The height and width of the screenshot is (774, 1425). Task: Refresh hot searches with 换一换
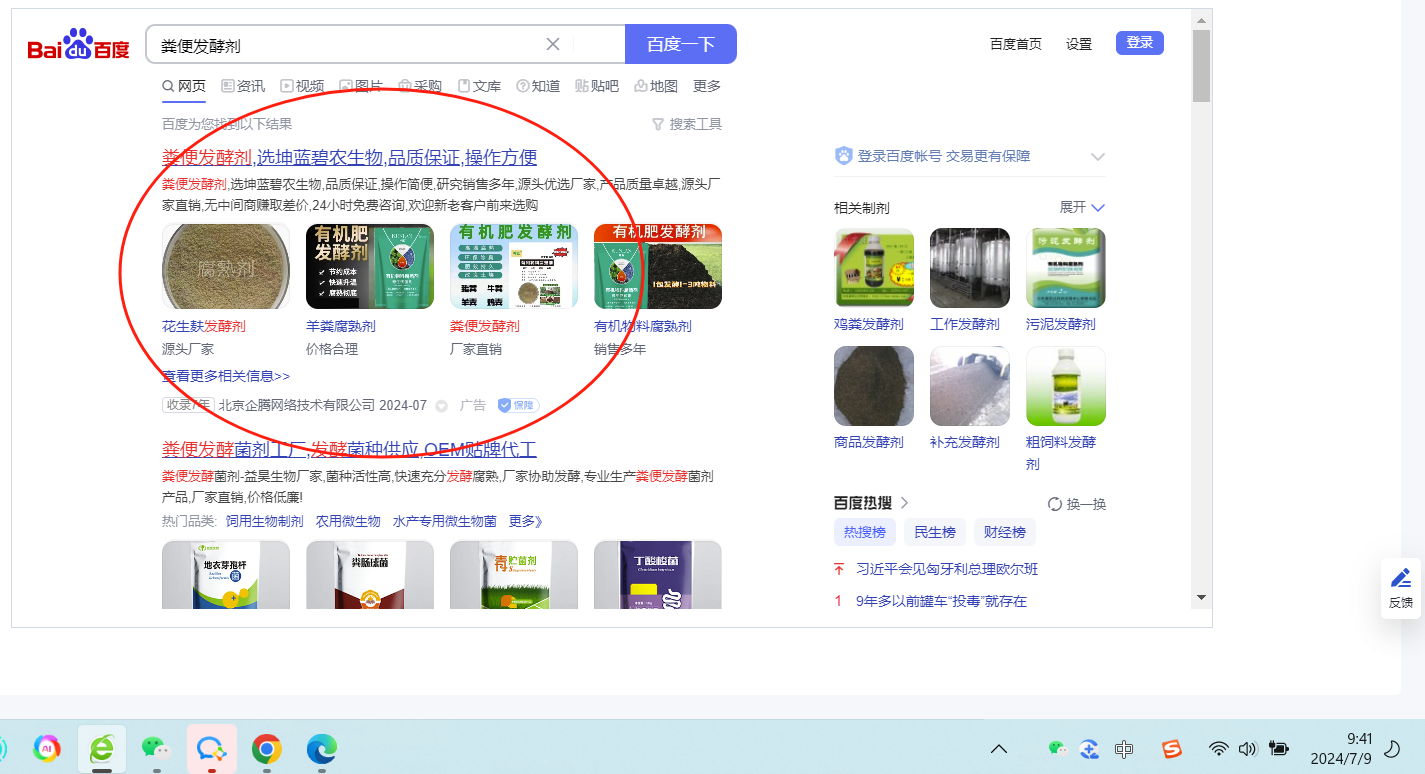coord(1077,504)
